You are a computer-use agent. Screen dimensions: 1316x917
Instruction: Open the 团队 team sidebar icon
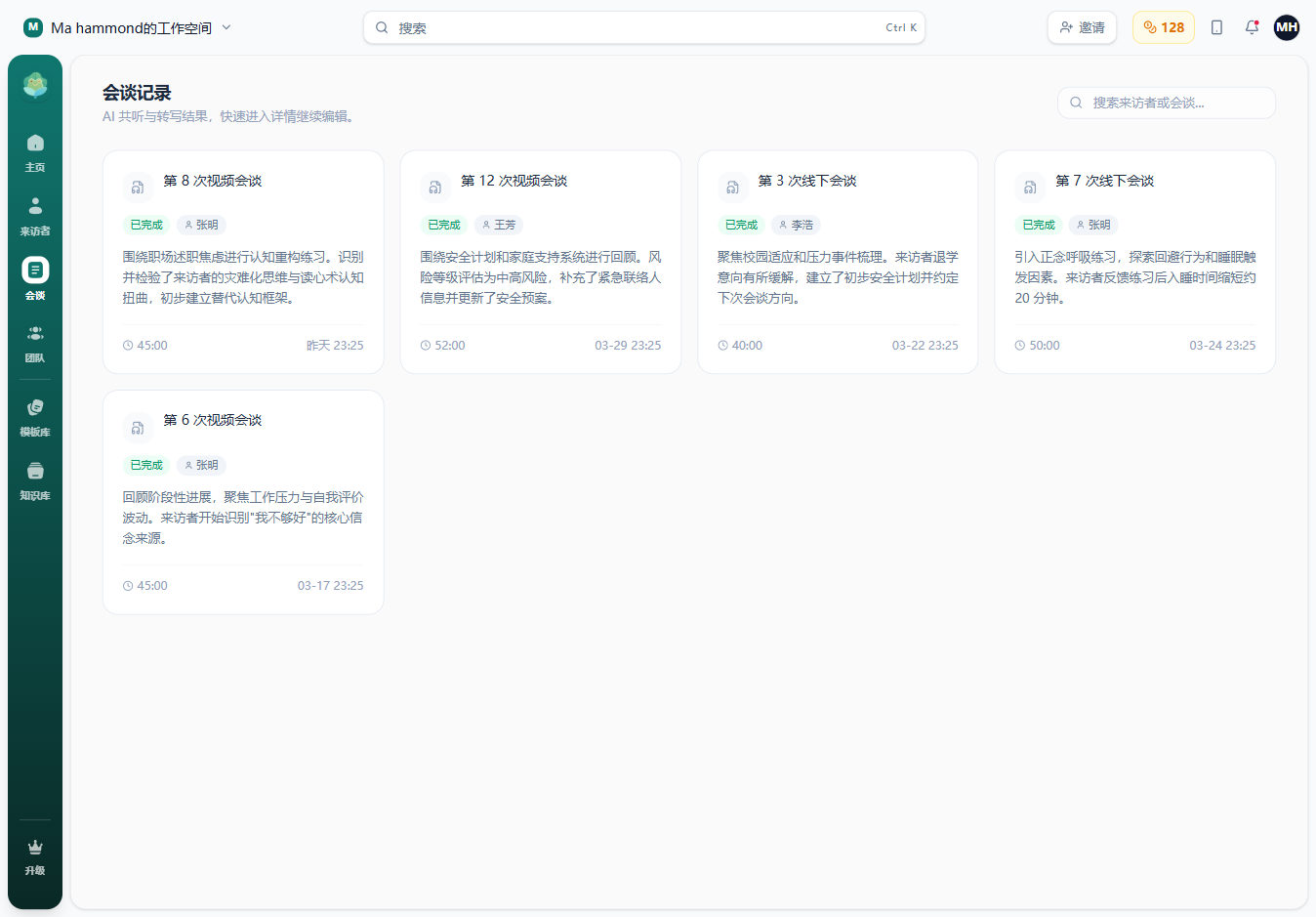point(35,343)
